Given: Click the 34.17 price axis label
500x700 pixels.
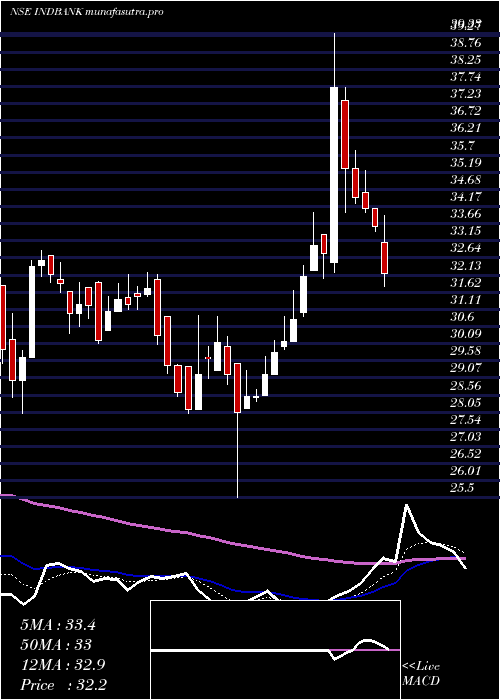Looking at the screenshot, I should [x=466, y=197].
